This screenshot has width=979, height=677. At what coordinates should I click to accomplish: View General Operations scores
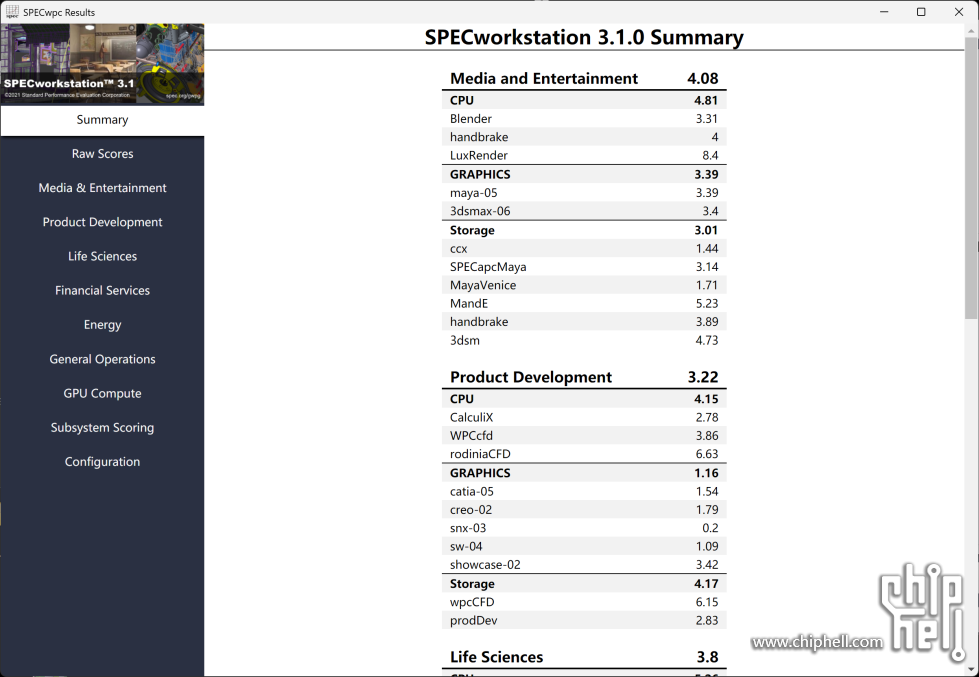click(x=102, y=359)
